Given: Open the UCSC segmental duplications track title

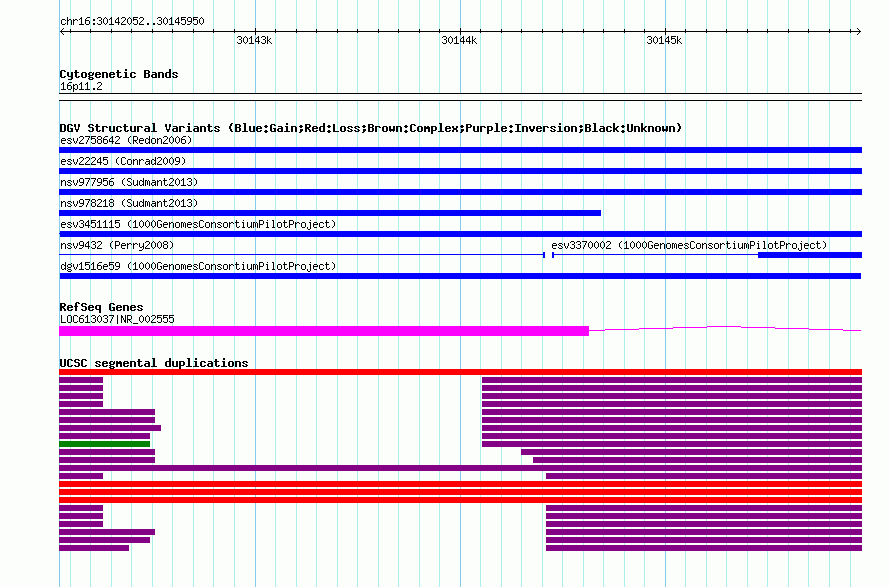Looking at the screenshot, I should (154, 363).
